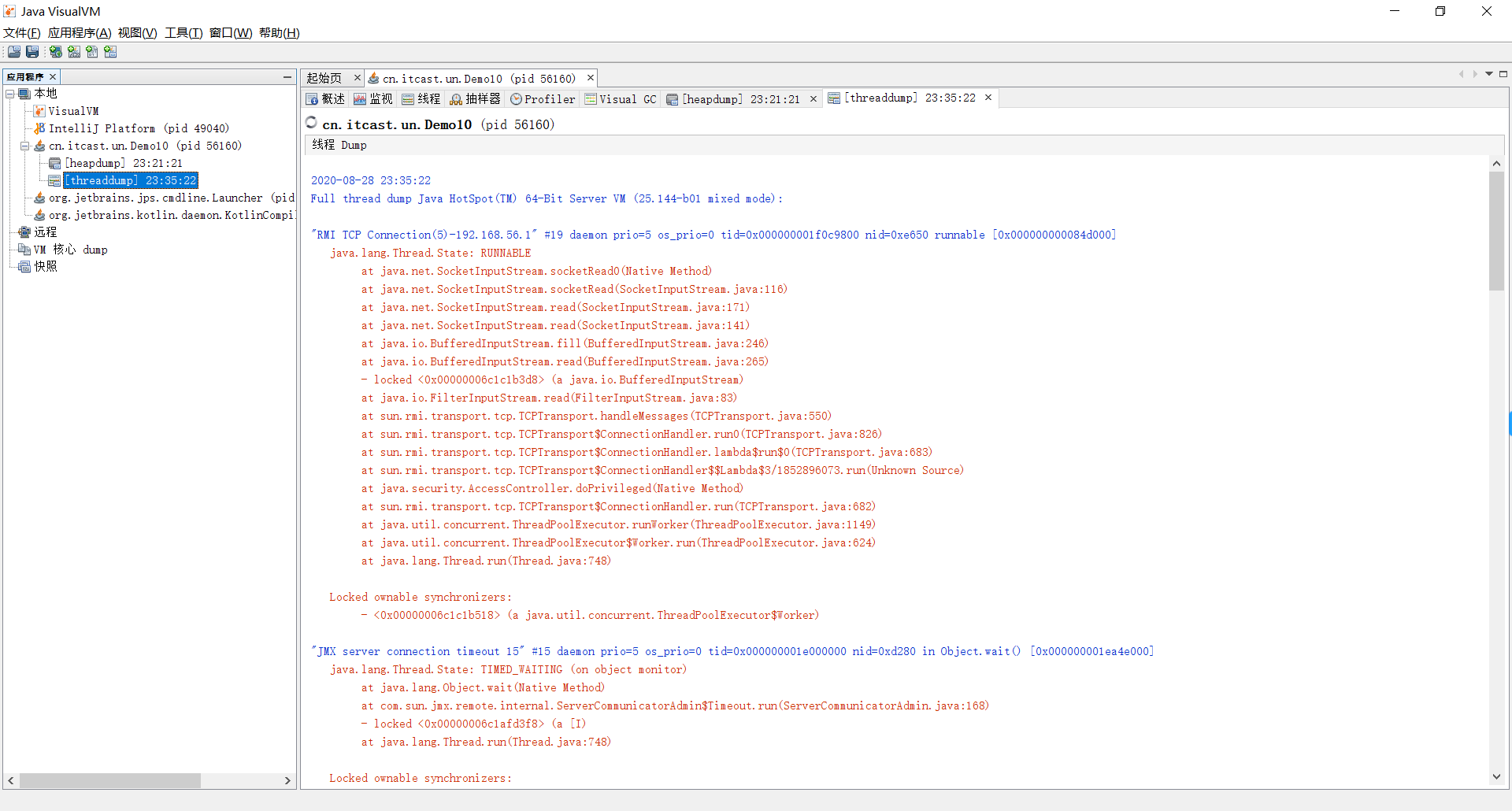This screenshot has height=811, width=1512.
Task: Collapse the 本地 (Local) tree node
Action: click(x=10, y=94)
